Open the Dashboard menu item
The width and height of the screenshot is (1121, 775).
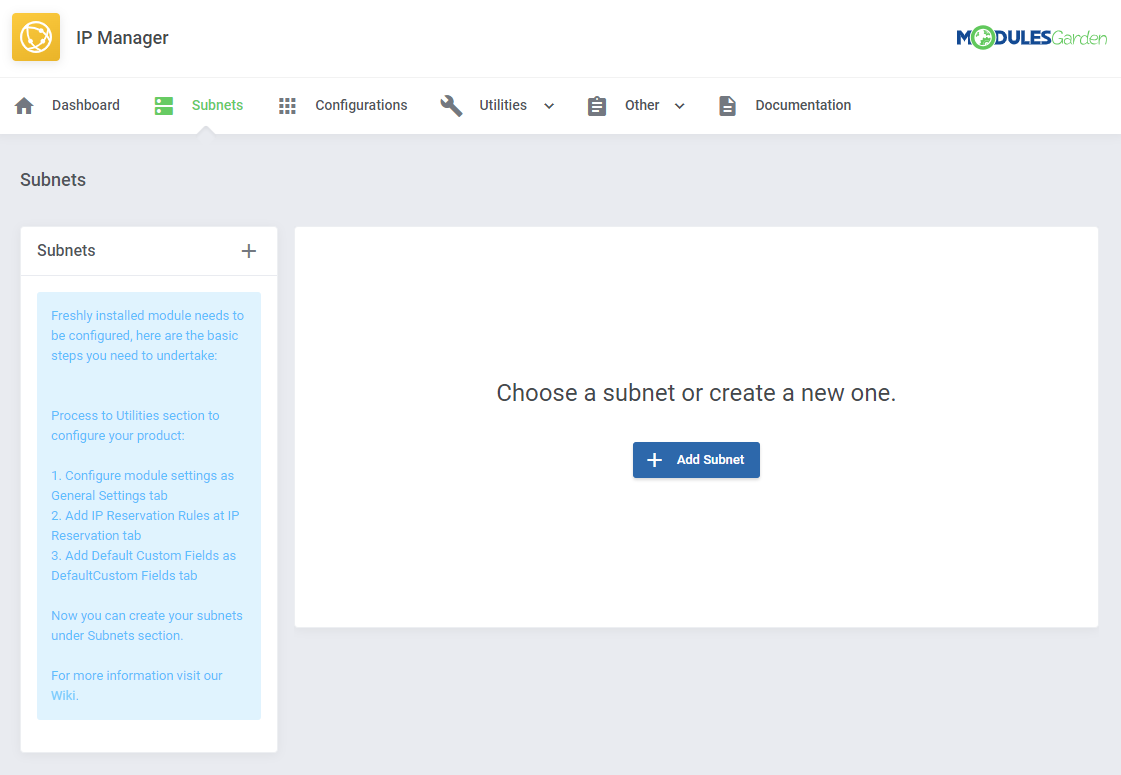point(86,105)
